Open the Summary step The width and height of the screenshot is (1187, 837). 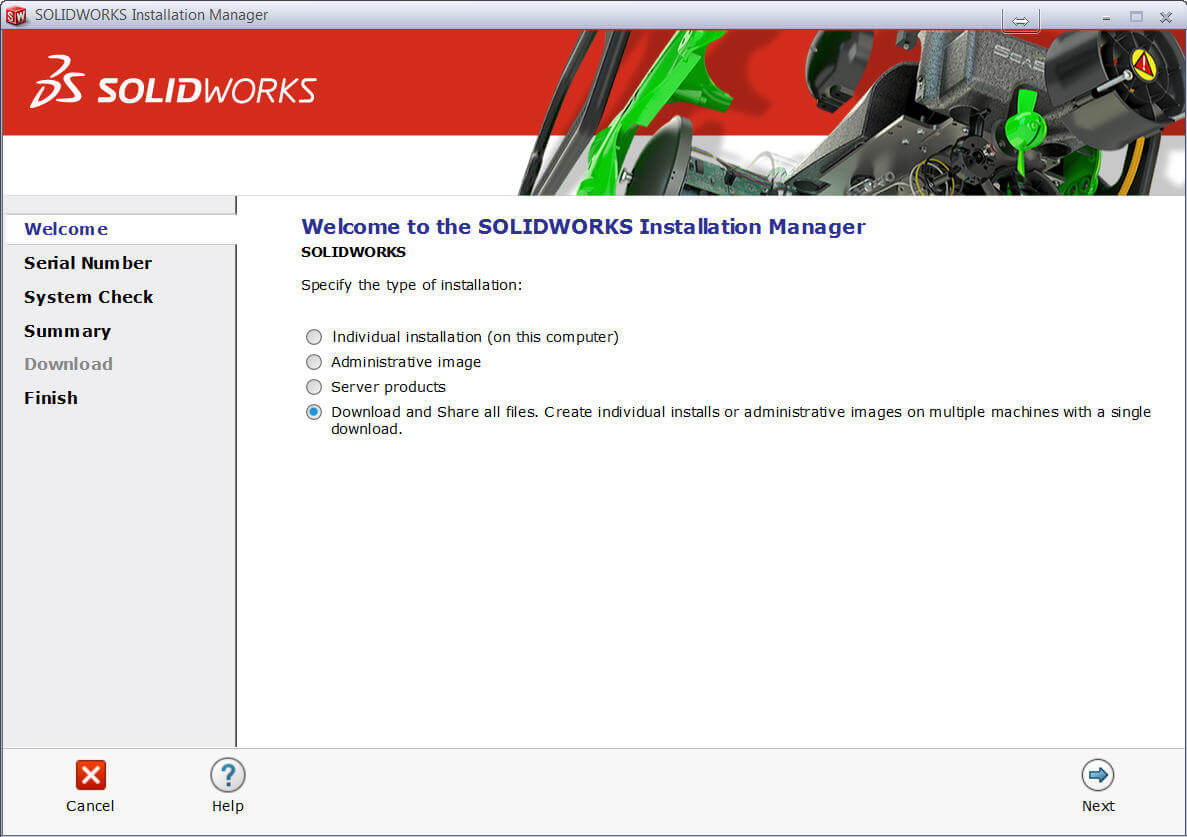[x=67, y=331]
